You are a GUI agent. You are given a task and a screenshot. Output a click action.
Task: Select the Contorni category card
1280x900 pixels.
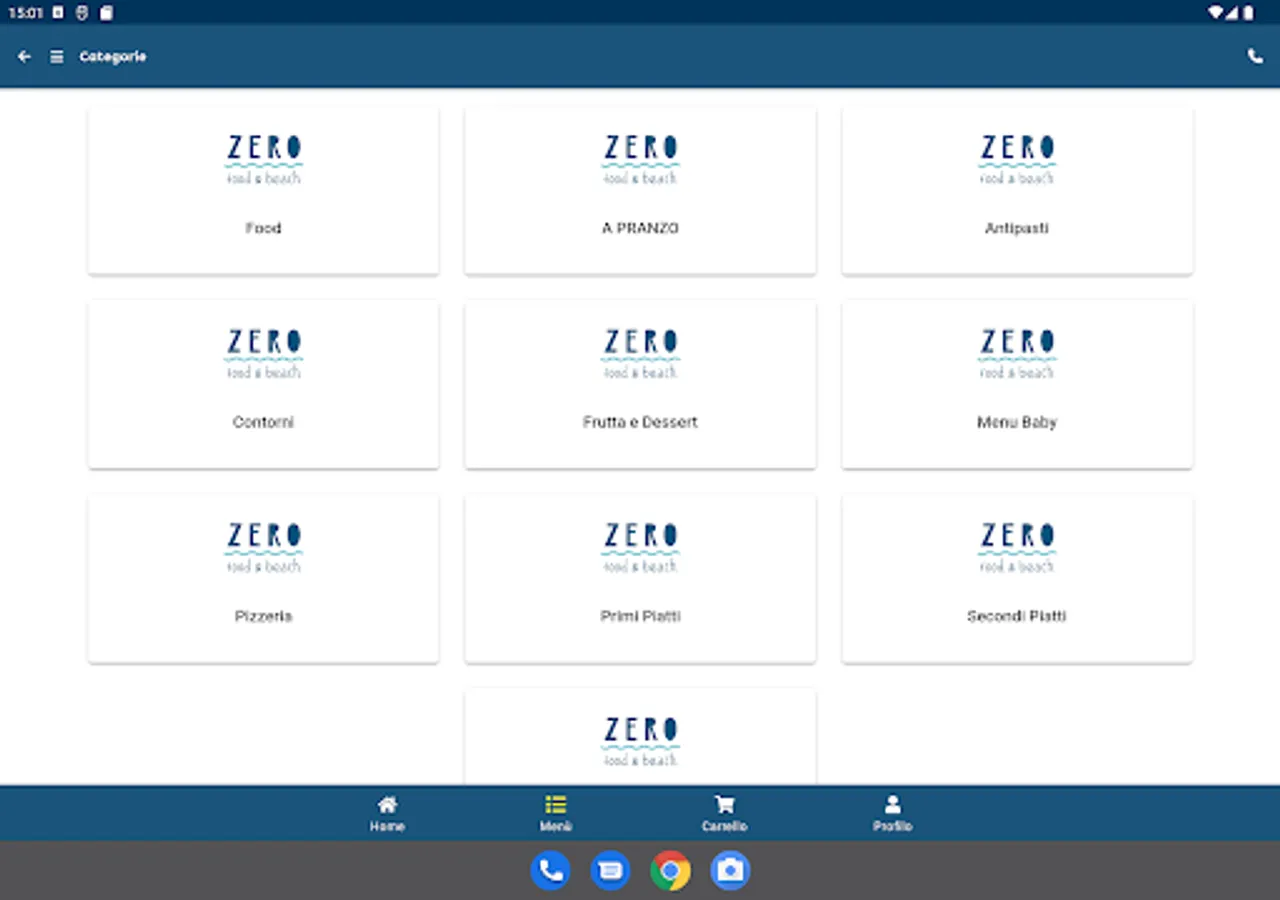263,384
